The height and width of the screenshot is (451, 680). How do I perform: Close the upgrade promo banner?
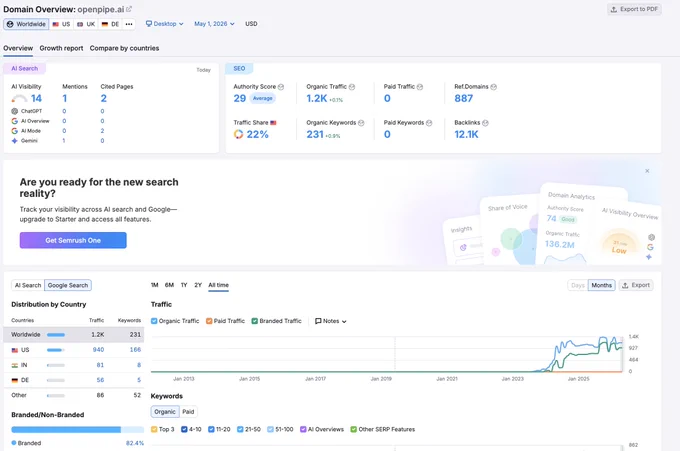[647, 171]
